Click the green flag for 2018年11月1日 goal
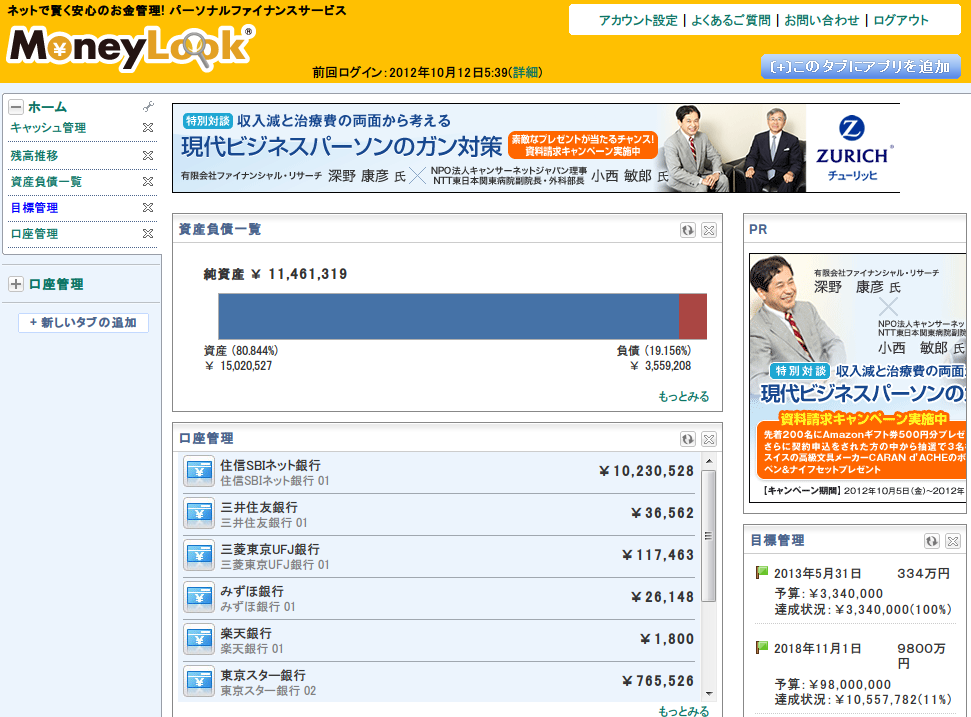Viewport: 971px width, 717px height. pyautogui.click(x=762, y=647)
